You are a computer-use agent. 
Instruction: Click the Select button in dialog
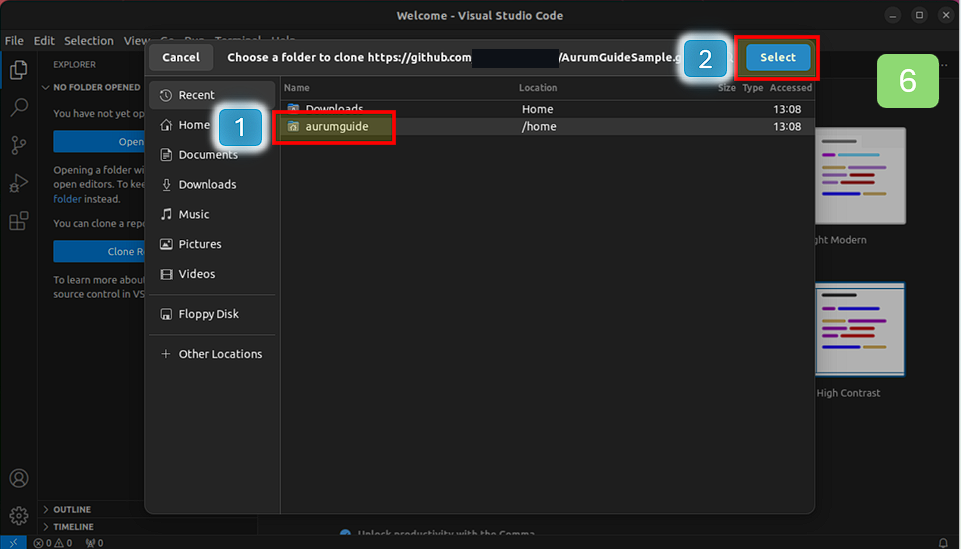(778, 57)
